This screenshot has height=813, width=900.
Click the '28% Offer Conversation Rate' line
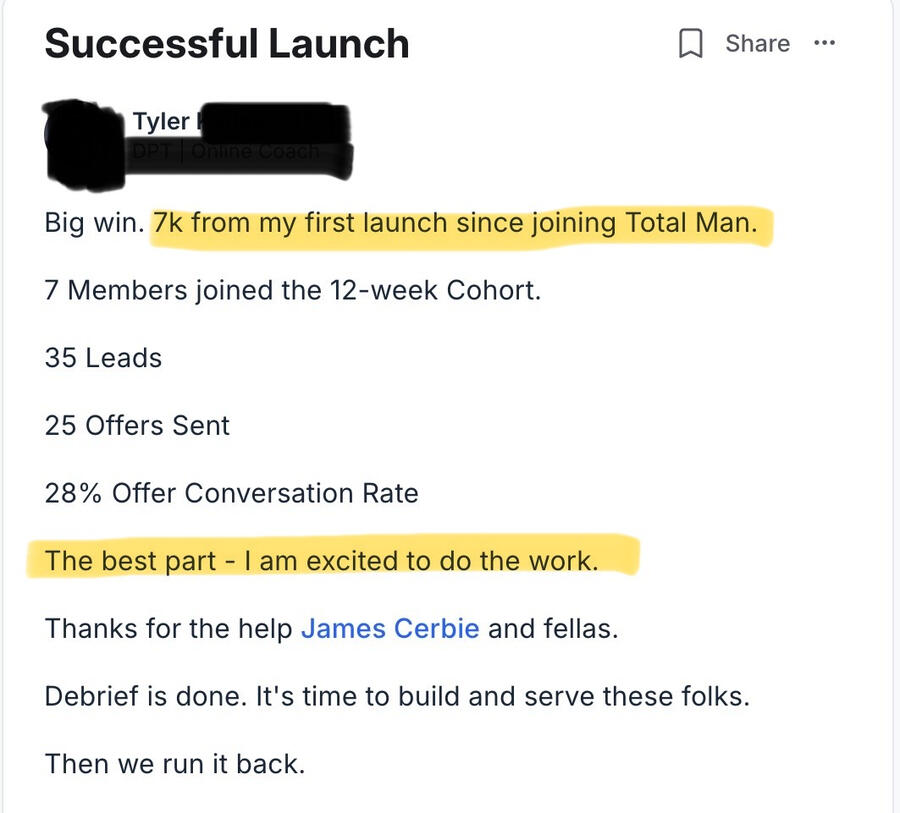(x=231, y=493)
